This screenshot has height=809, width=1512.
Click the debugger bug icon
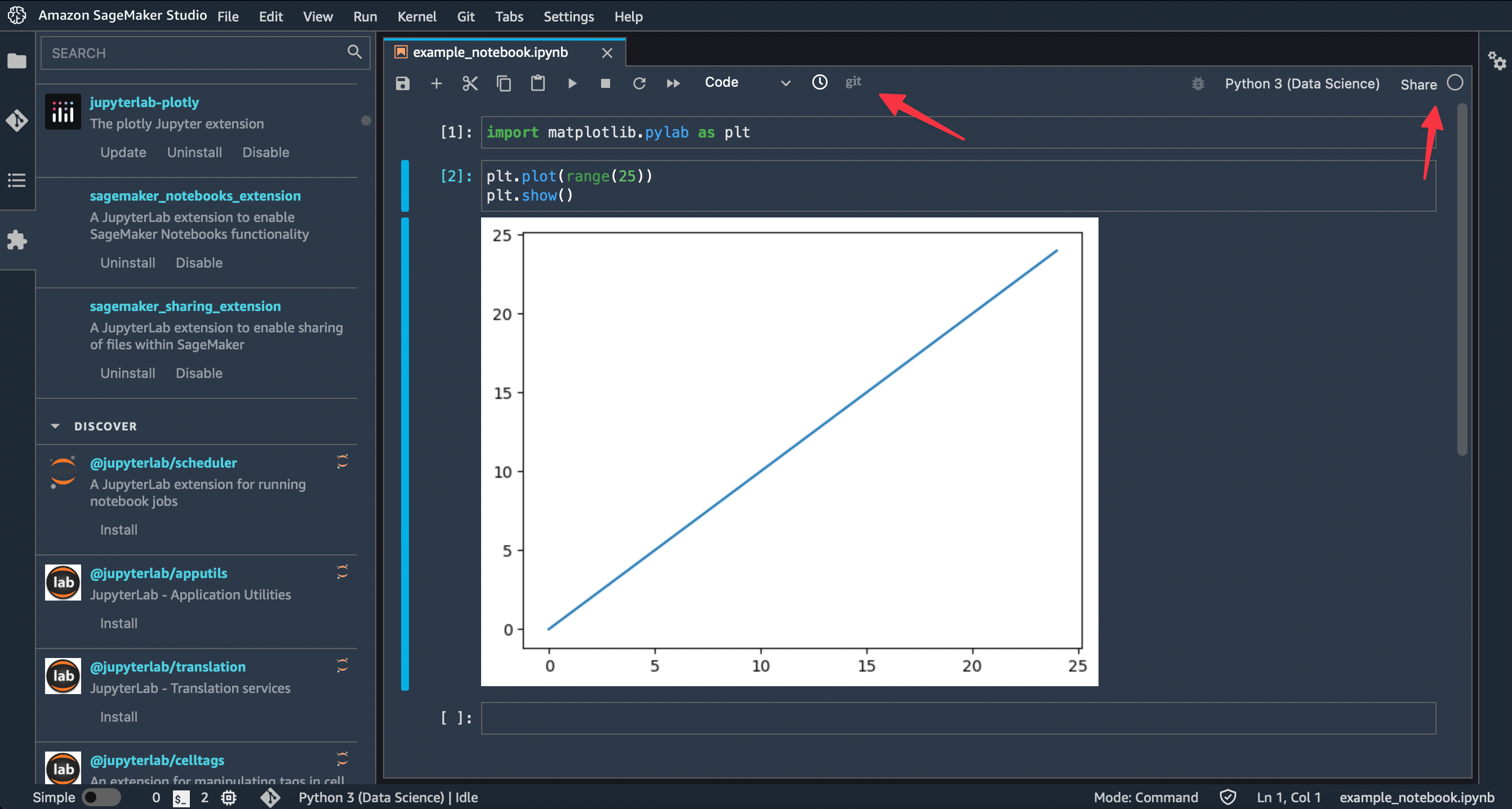pyautogui.click(x=1198, y=83)
